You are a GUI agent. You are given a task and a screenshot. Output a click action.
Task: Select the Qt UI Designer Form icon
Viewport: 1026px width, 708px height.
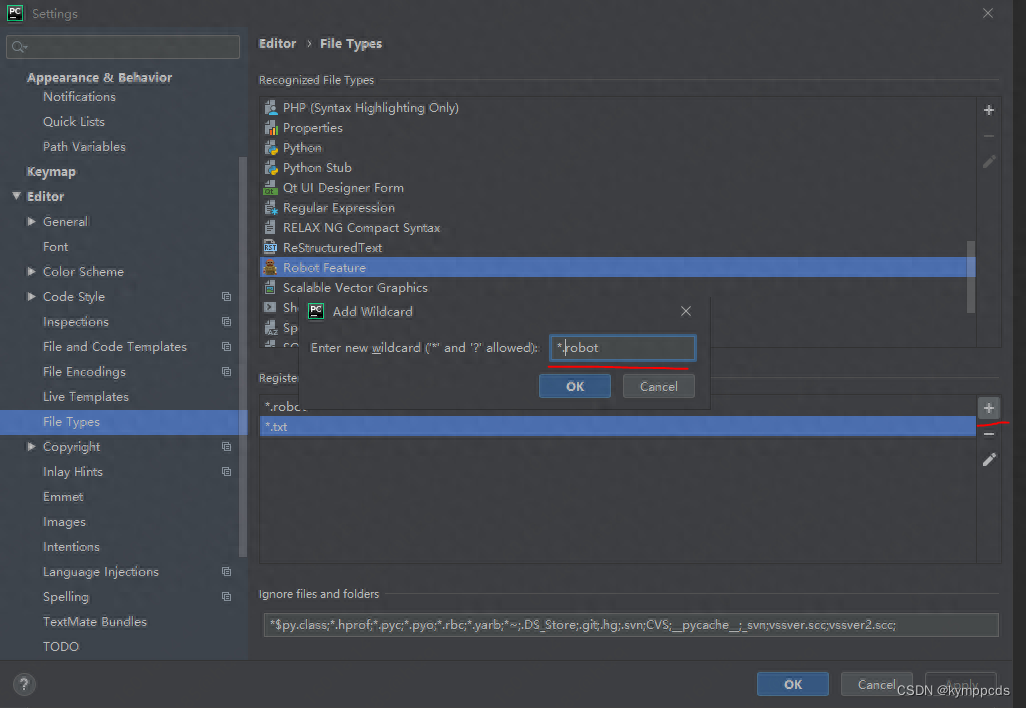coord(270,187)
